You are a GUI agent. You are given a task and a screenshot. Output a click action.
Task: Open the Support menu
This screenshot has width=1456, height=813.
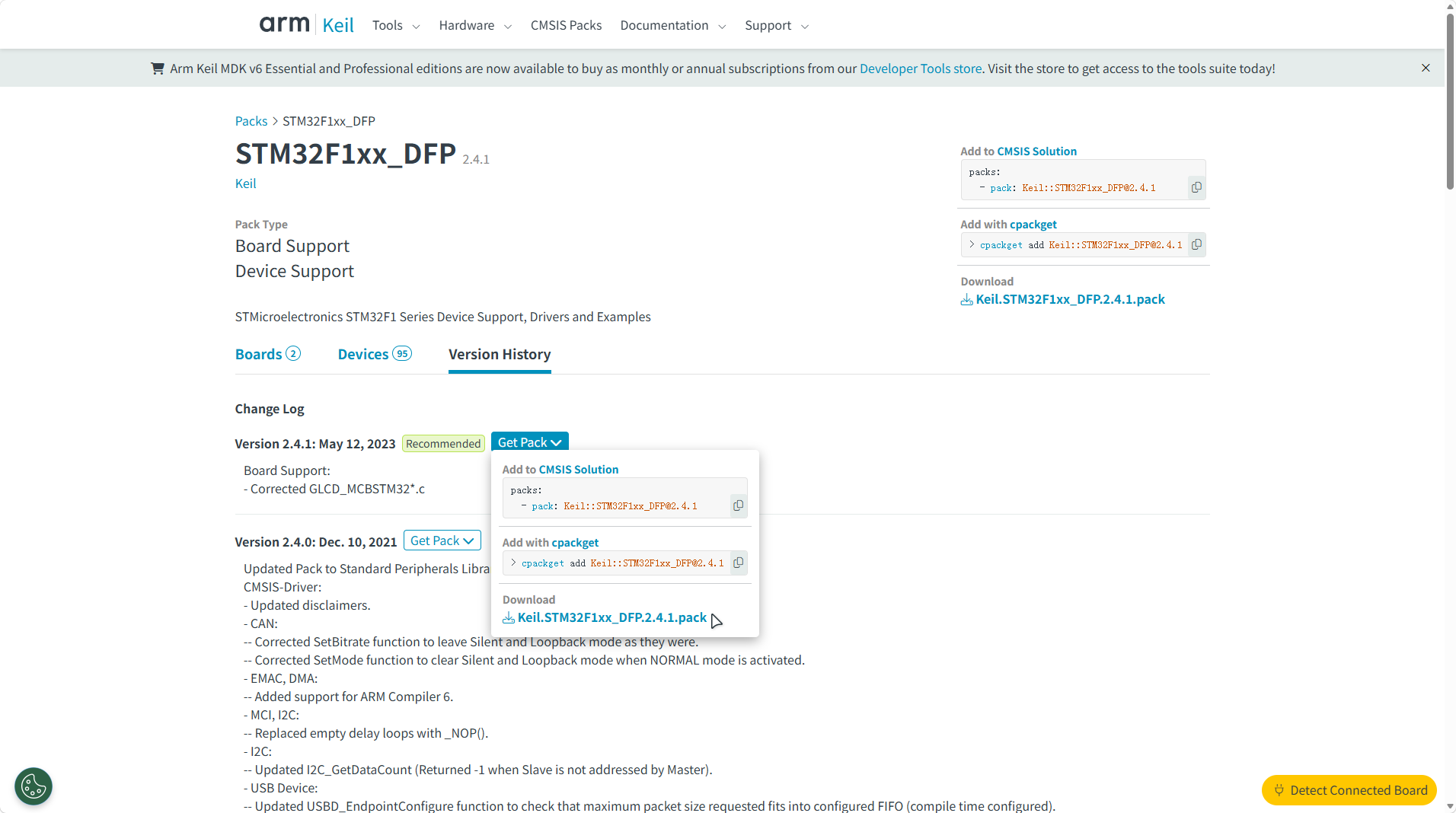[x=777, y=25]
